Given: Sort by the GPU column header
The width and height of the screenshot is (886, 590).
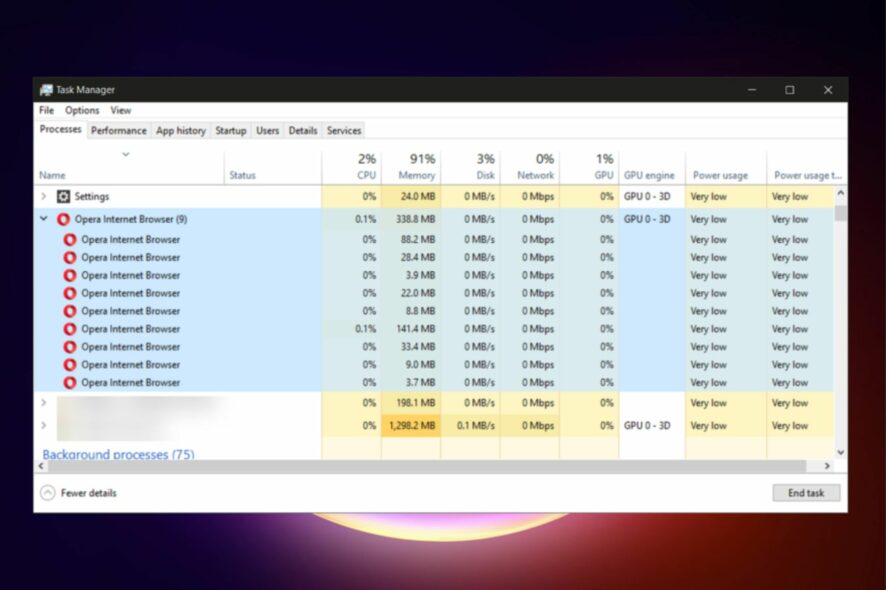Looking at the screenshot, I should click(589, 167).
